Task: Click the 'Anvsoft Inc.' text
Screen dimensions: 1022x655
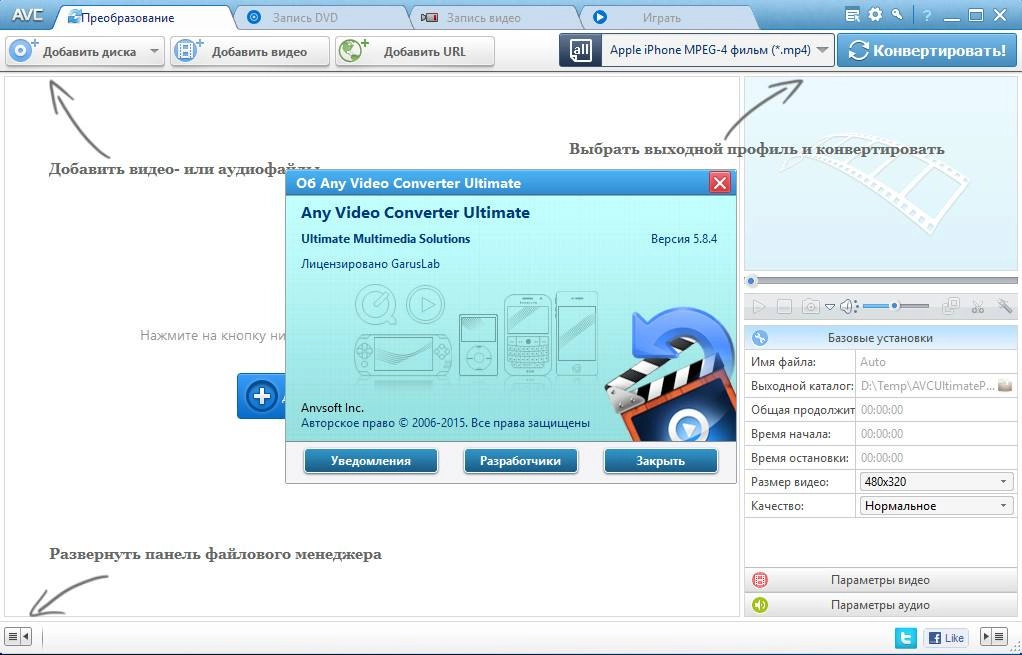Action: [x=332, y=408]
